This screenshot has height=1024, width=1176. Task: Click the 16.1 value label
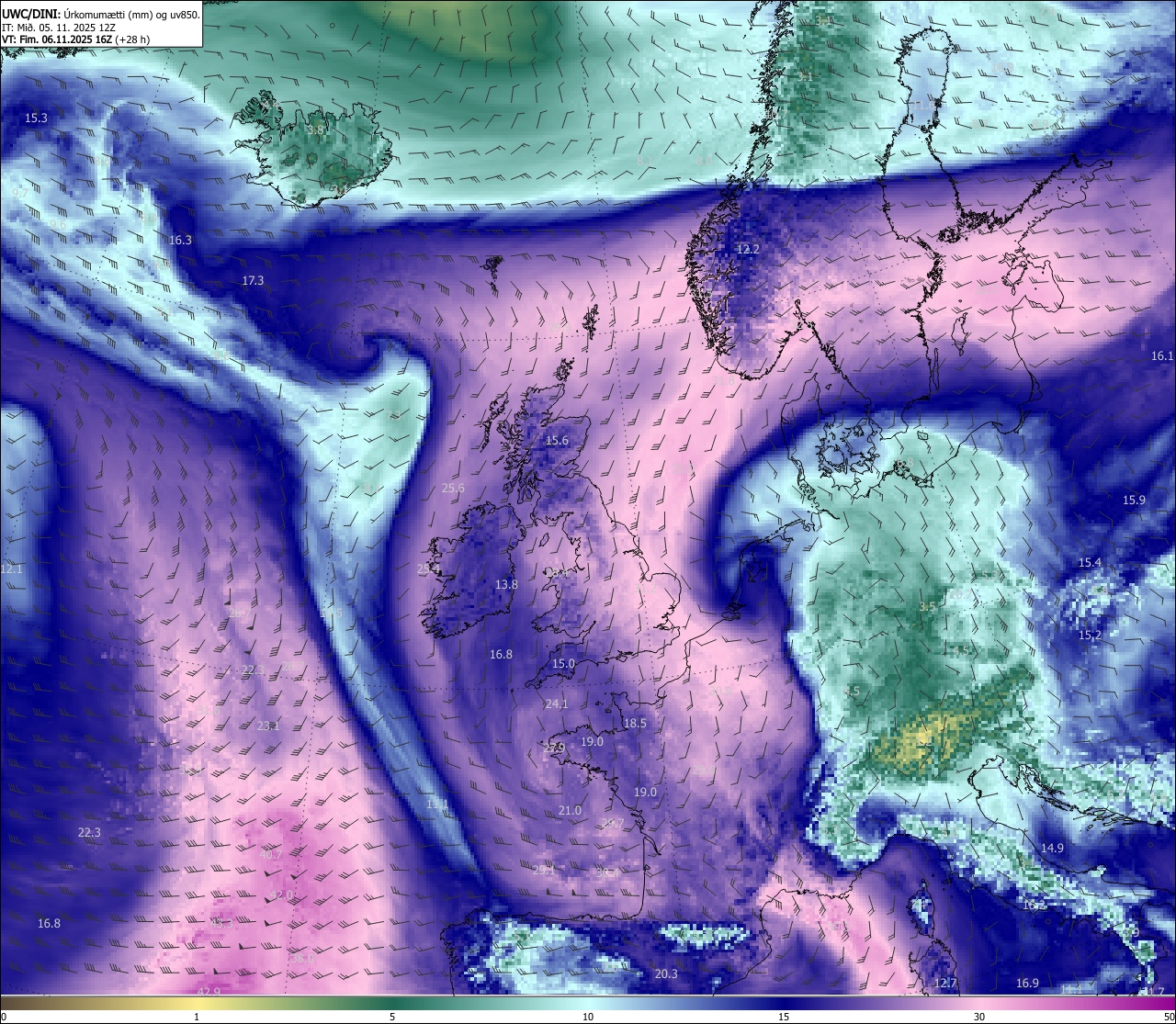1162,356
